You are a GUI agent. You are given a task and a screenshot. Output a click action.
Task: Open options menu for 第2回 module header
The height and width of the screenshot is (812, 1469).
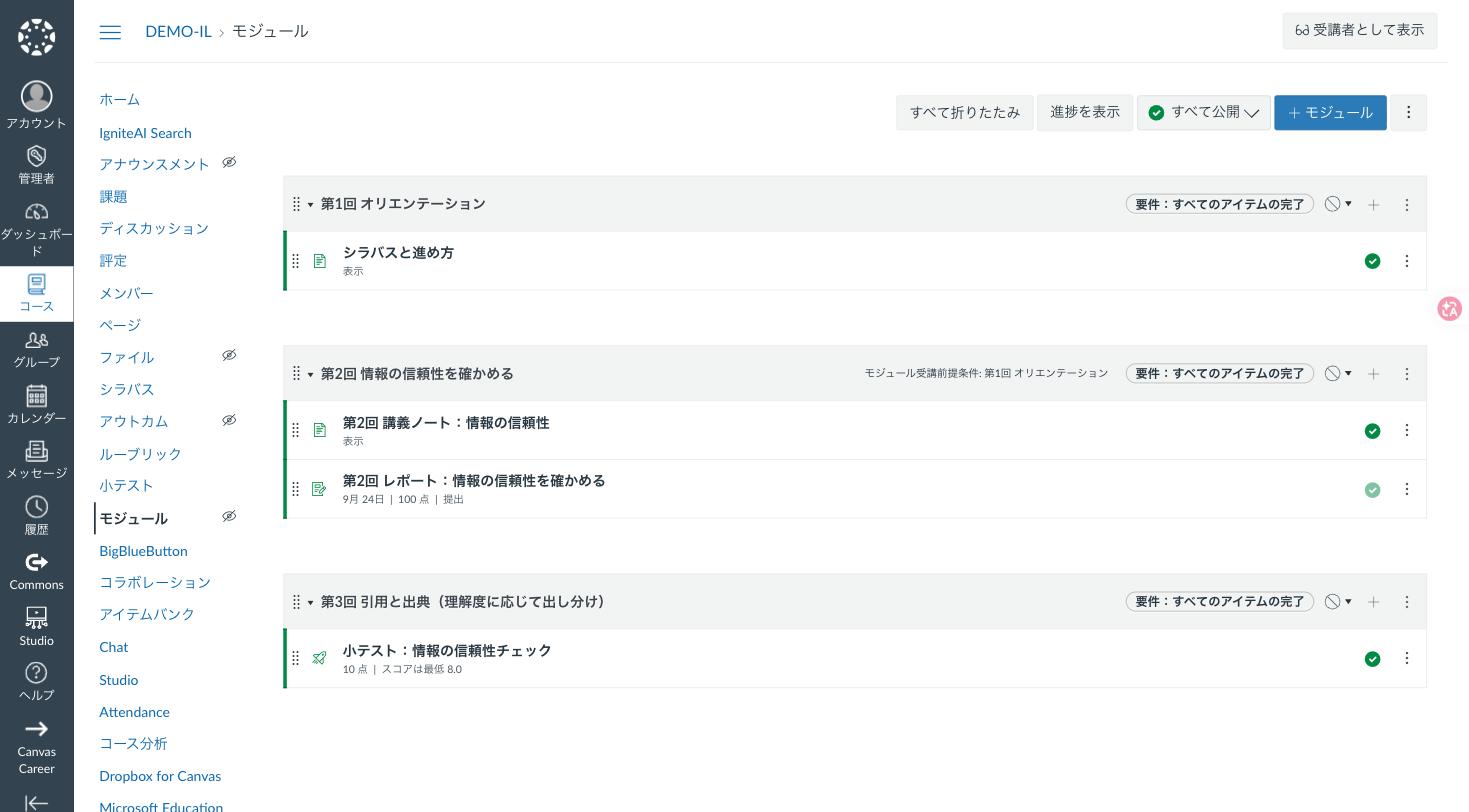pyautogui.click(x=1407, y=374)
